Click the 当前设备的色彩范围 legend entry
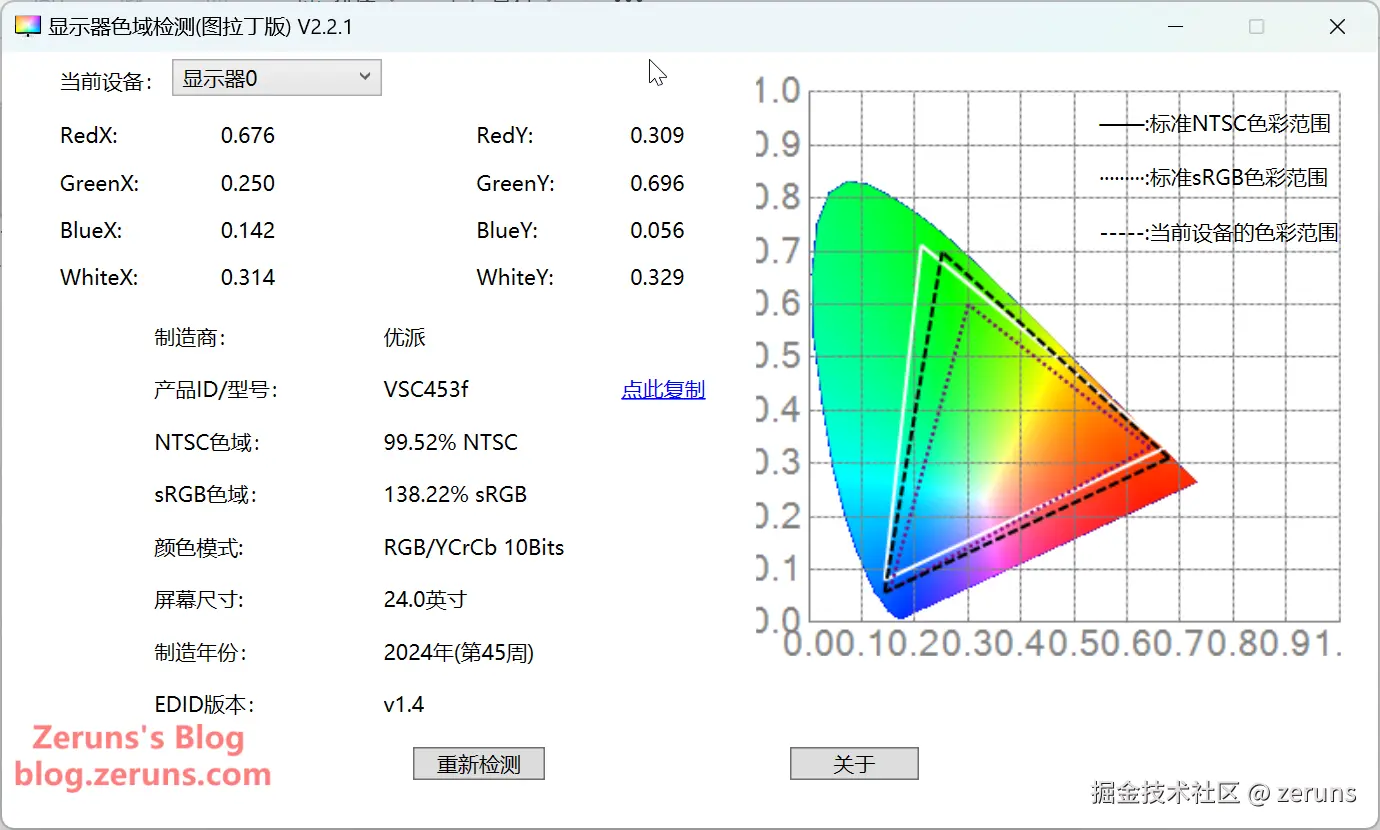 (x=1219, y=233)
